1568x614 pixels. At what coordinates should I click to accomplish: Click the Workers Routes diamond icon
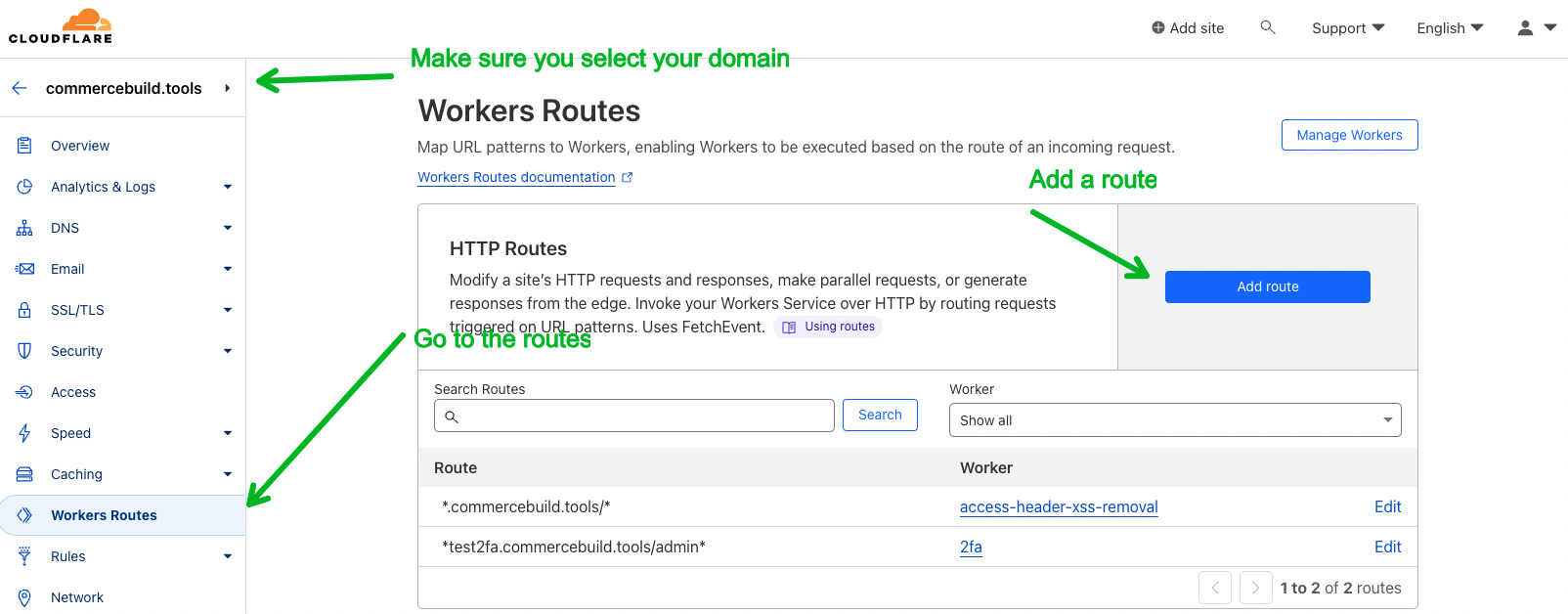tap(24, 515)
